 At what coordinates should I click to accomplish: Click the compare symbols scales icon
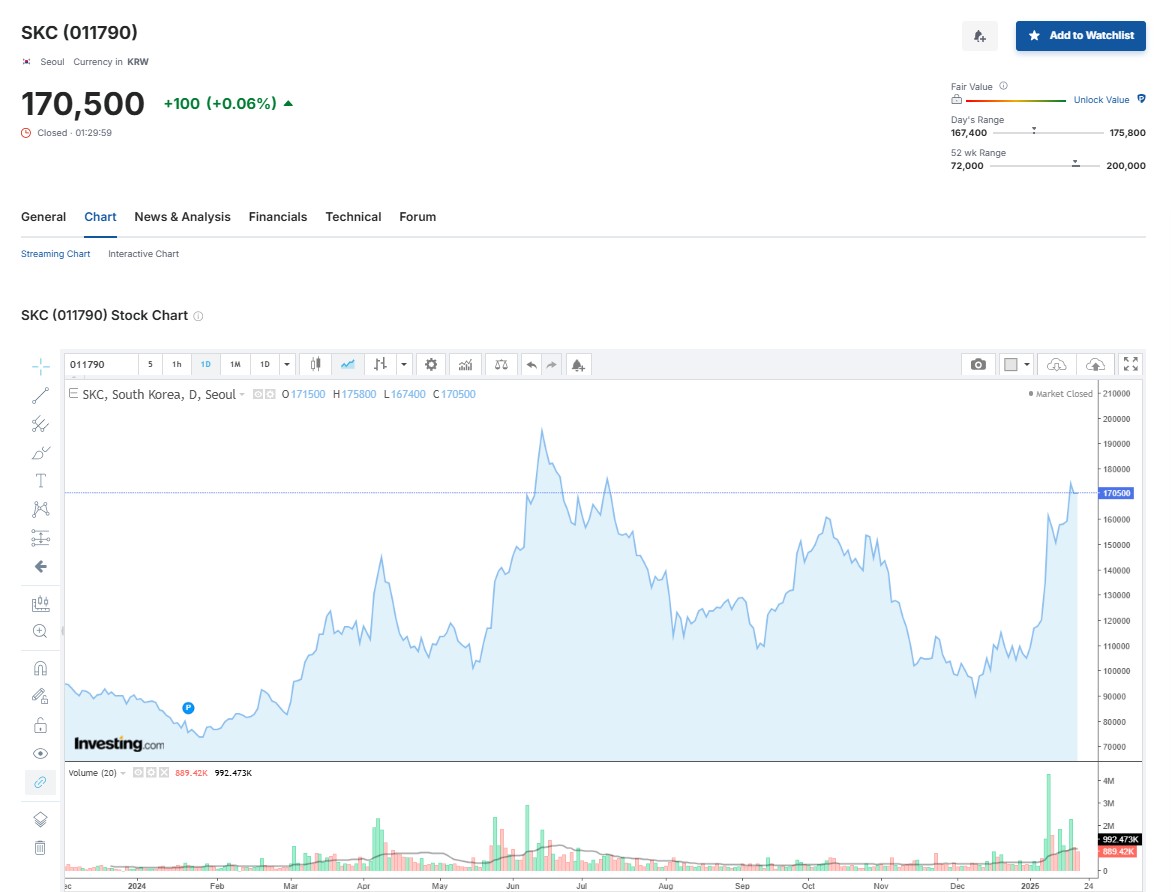click(501, 365)
